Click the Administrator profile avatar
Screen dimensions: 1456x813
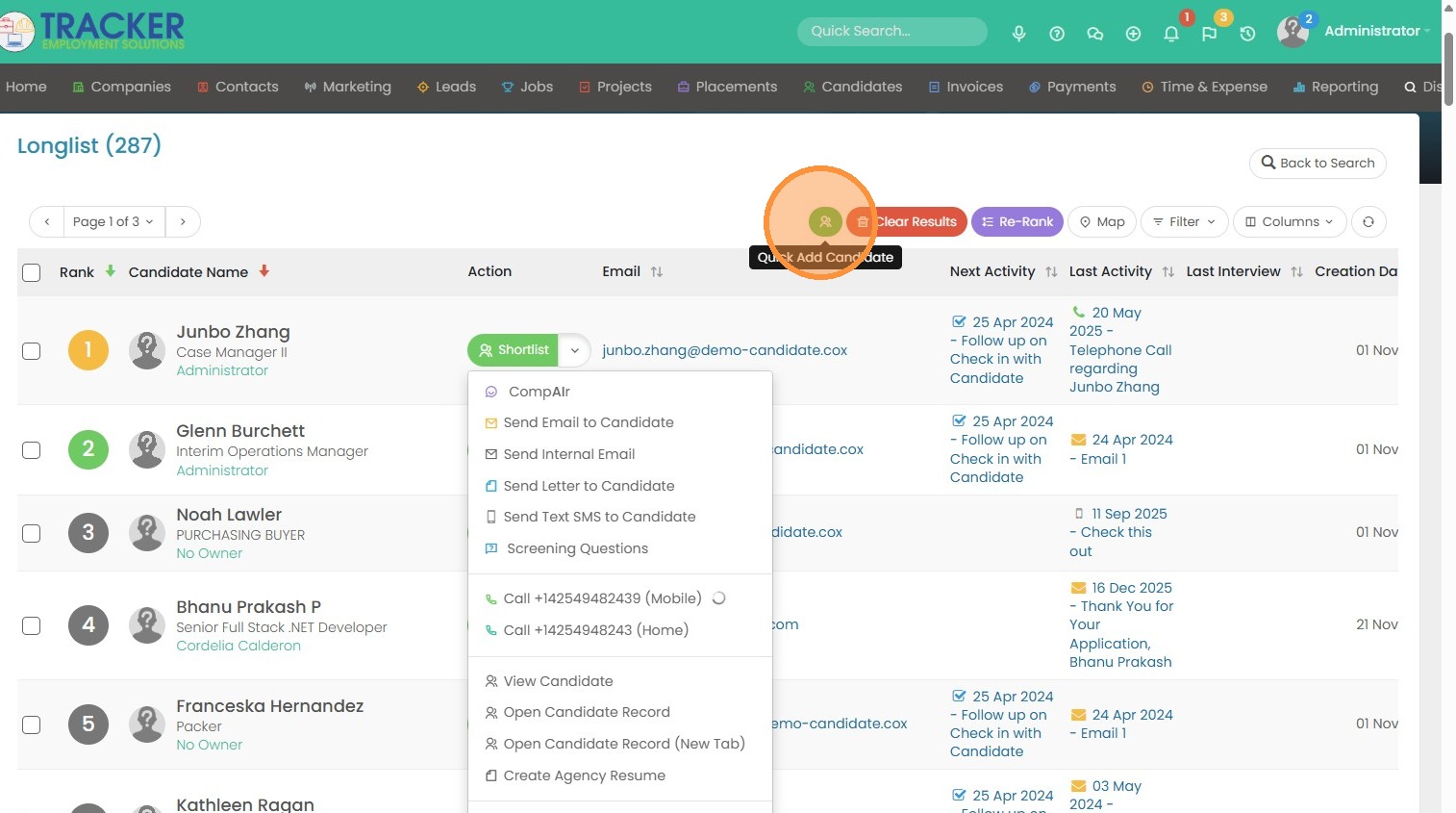(x=1293, y=32)
